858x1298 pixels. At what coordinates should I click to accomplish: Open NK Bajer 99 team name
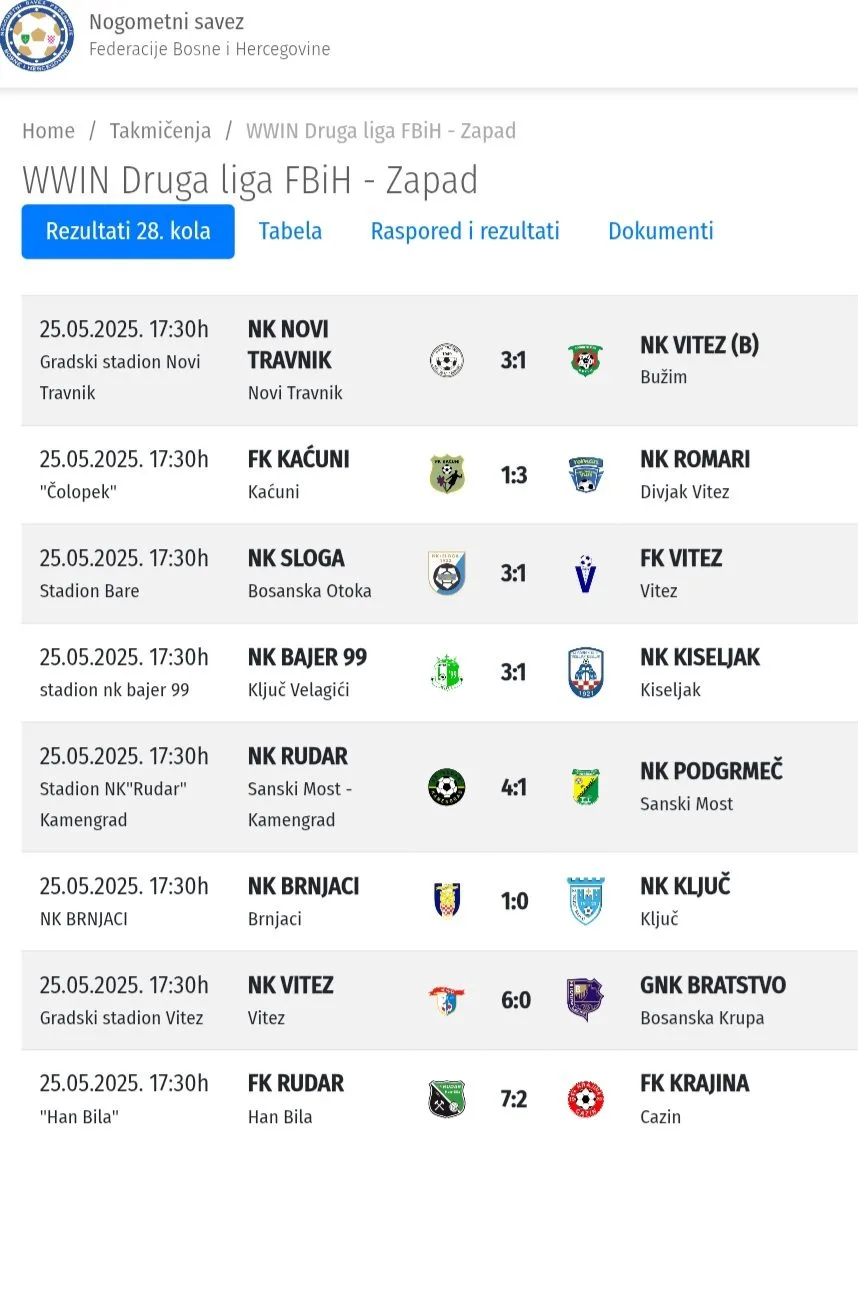point(307,658)
